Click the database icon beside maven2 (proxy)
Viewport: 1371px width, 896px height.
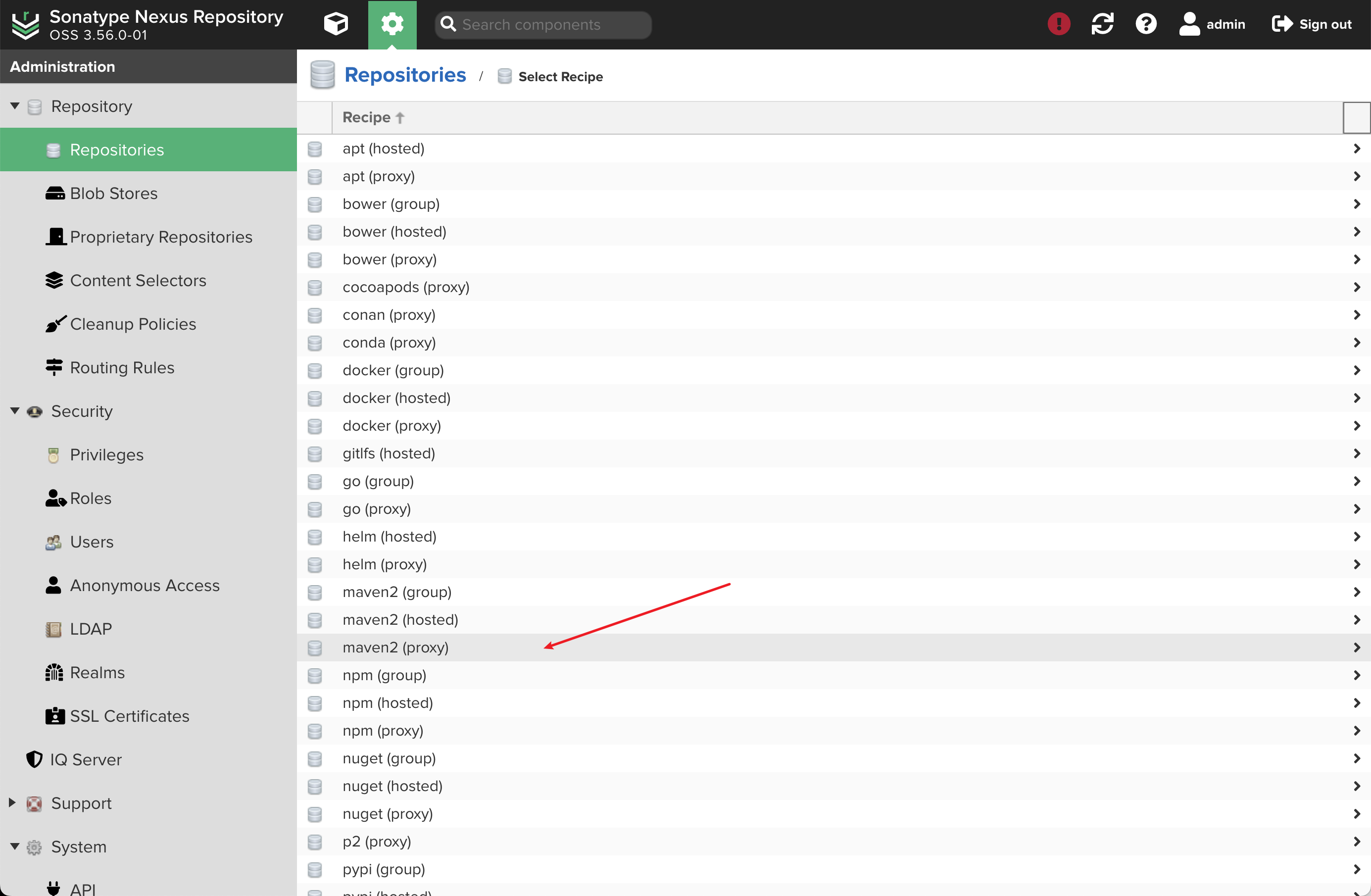click(x=314, y=648)
